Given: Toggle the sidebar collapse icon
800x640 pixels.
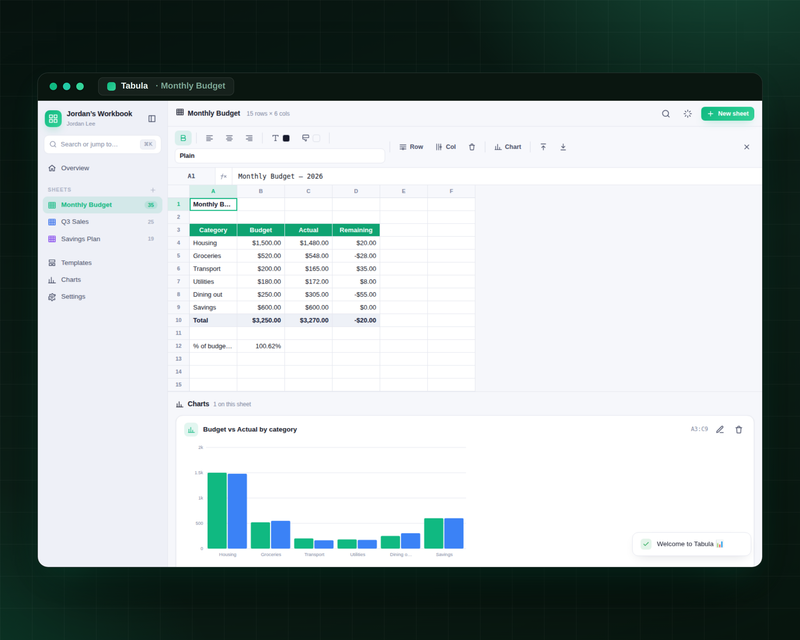Looking at the screenshot, I should [152, 118].
